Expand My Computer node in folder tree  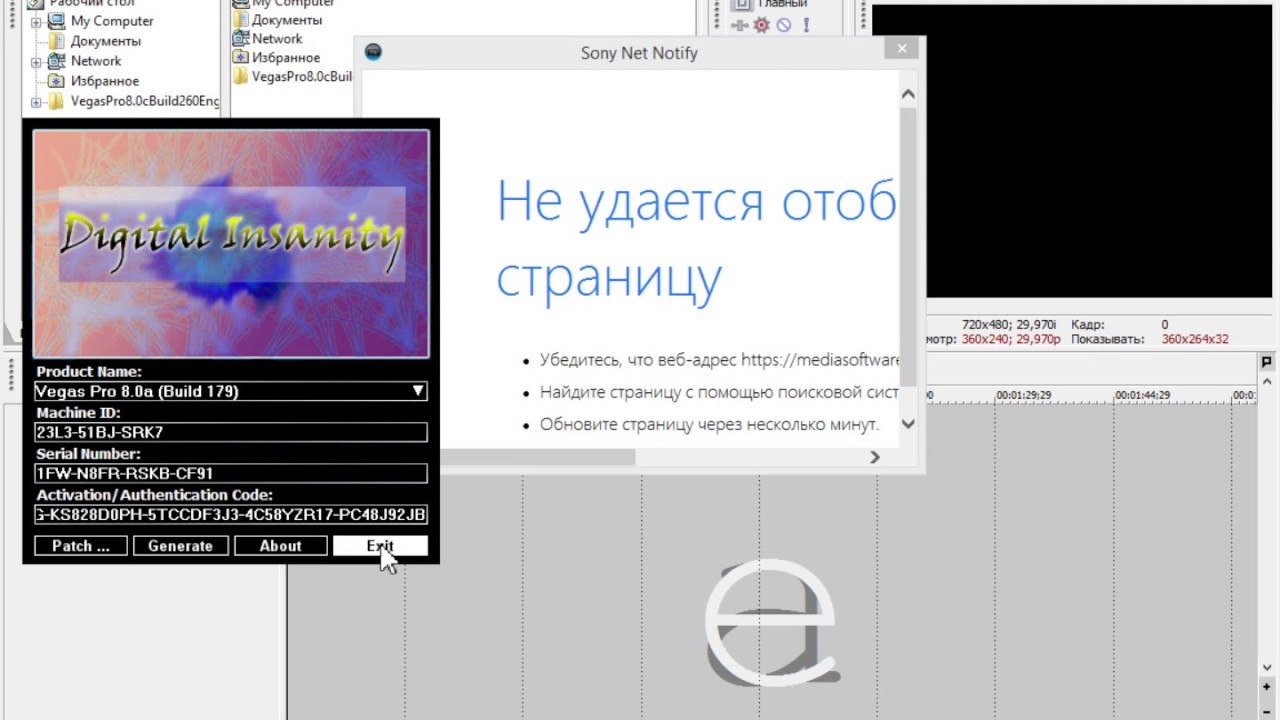(36, 21)
